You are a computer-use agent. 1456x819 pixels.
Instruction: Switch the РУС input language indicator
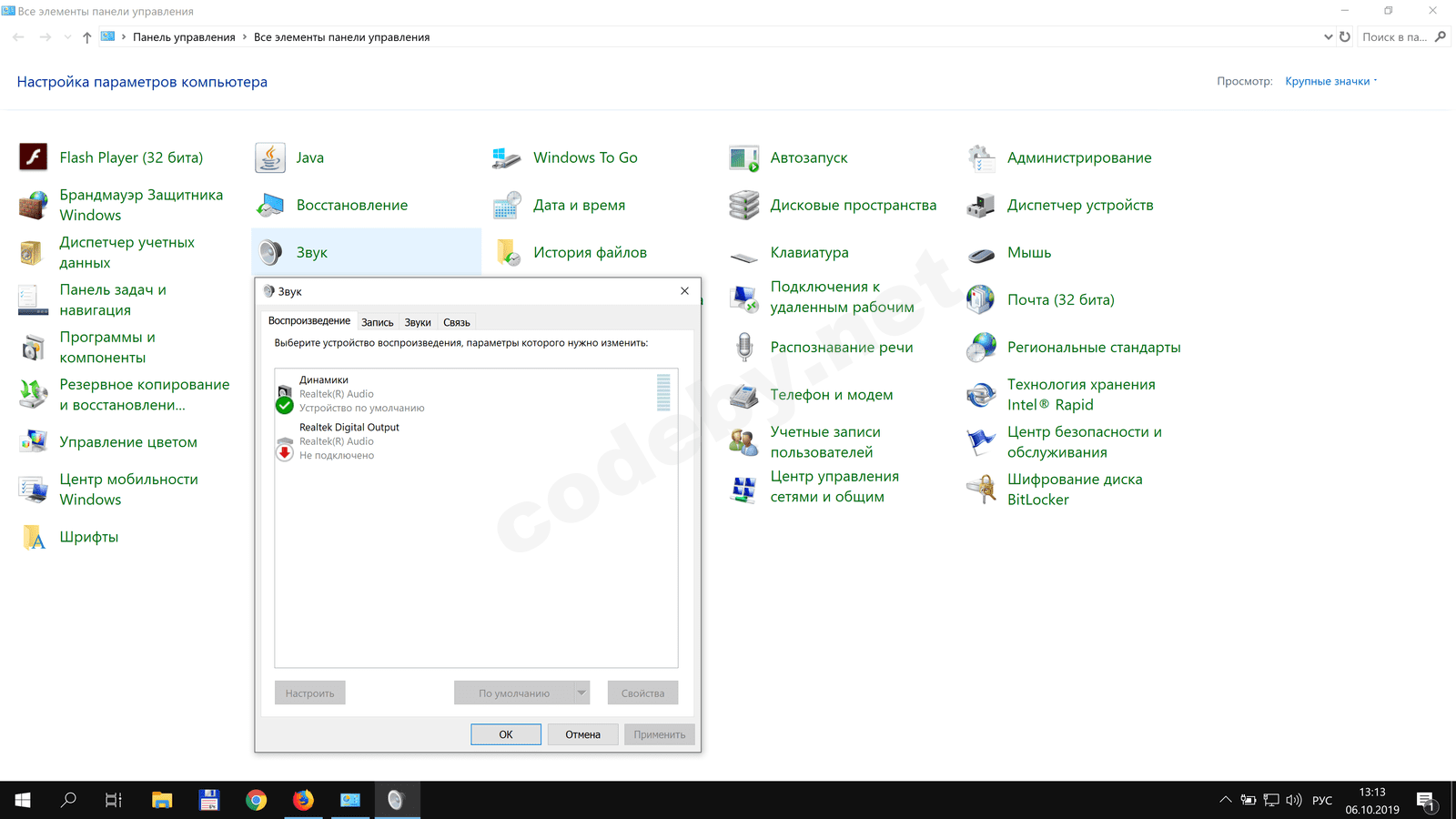[1322, 800]
